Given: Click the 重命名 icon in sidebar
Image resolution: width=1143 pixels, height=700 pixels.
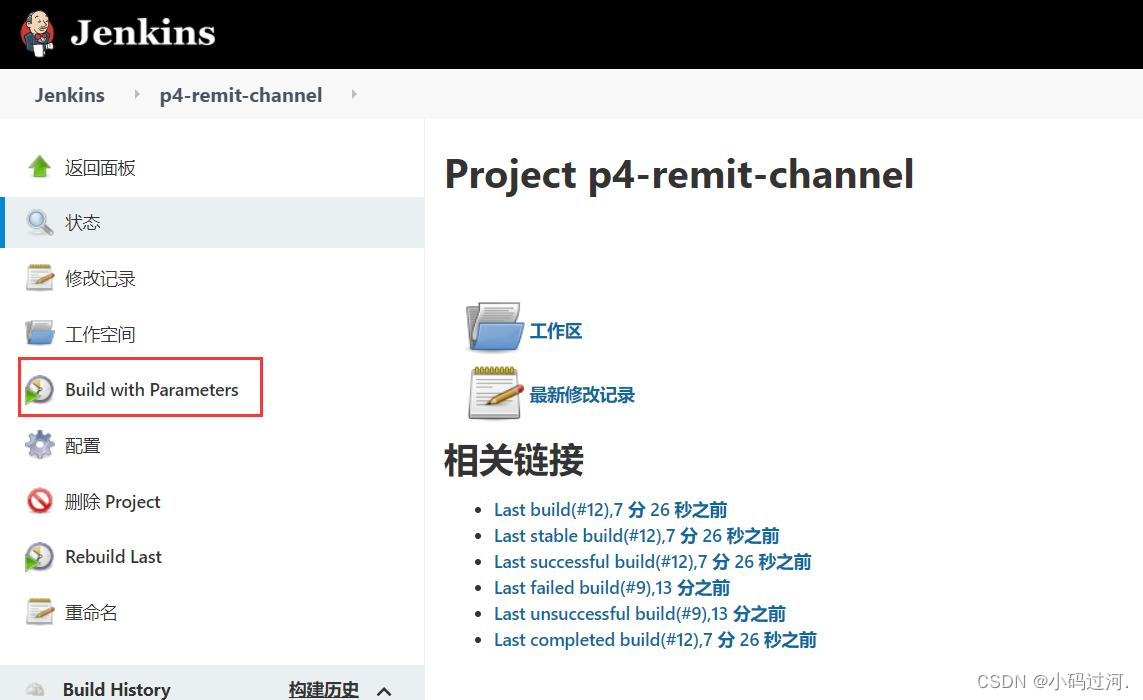Looking at the screenshot, I should pyautogui.click(x=38, y=611).
